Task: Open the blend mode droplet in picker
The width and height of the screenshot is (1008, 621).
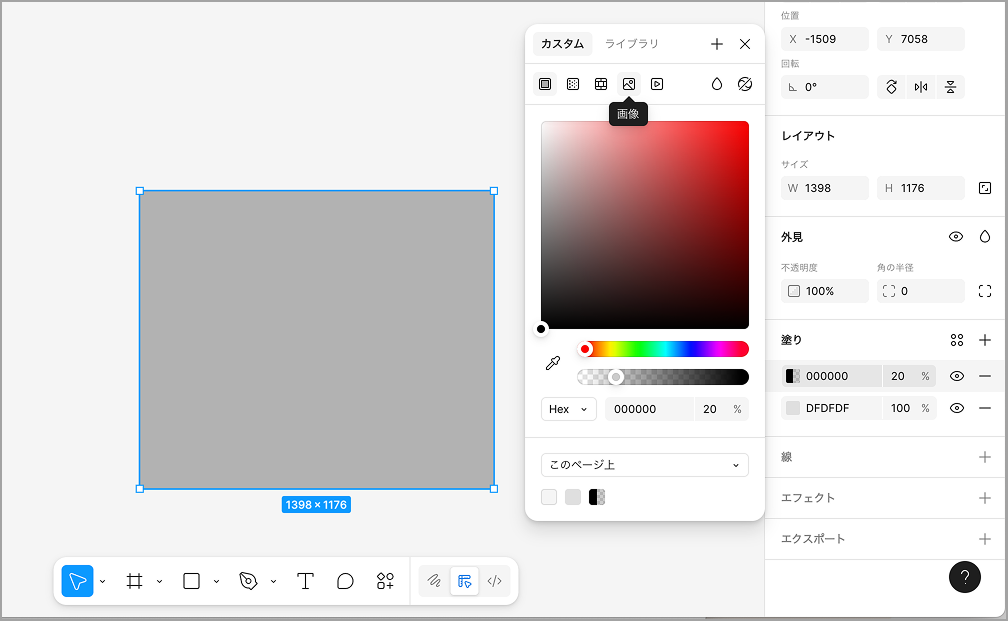Action: (x=717, y=84)
